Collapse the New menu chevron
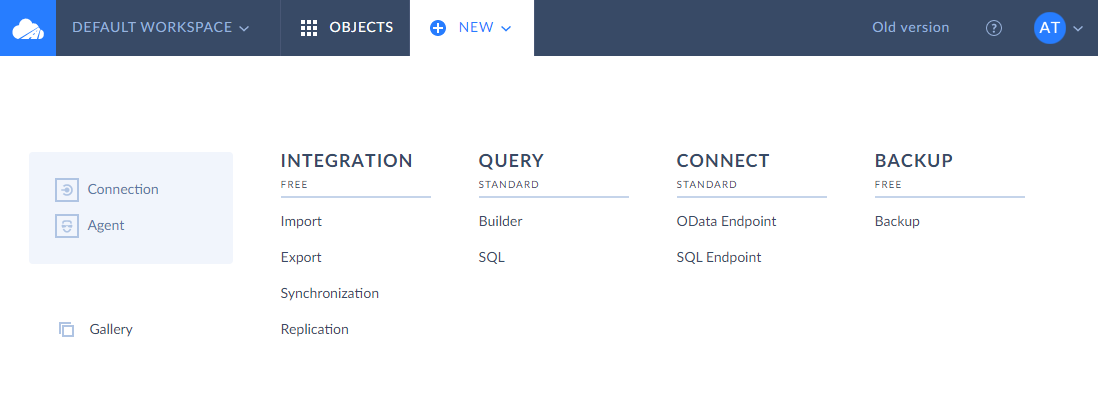1098x402 pixels. 506,28
